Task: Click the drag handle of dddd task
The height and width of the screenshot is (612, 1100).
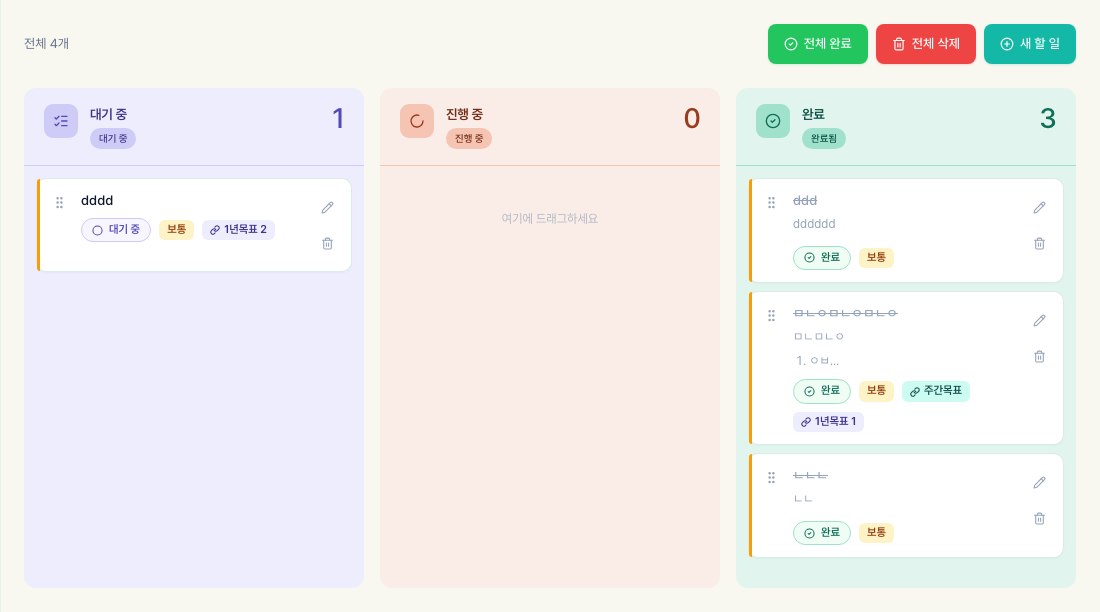Action: tap(60, 202)
